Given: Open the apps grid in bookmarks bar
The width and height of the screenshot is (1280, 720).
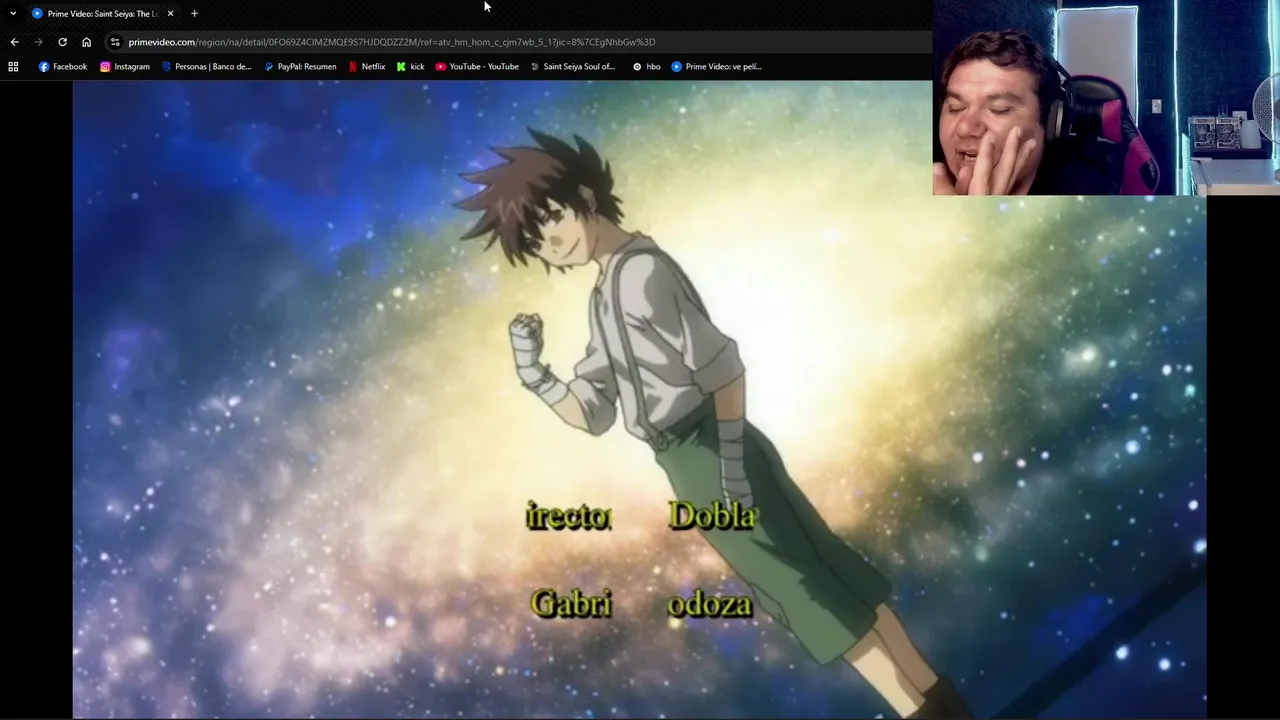Looking at the screenshot, I should [x=13, y=67].
